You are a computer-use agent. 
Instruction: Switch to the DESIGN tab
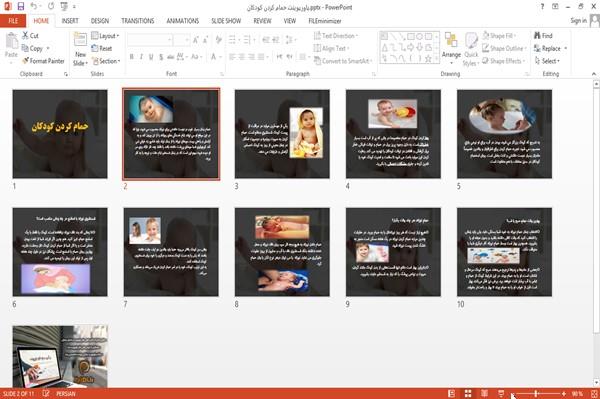[x=100, y=21]
